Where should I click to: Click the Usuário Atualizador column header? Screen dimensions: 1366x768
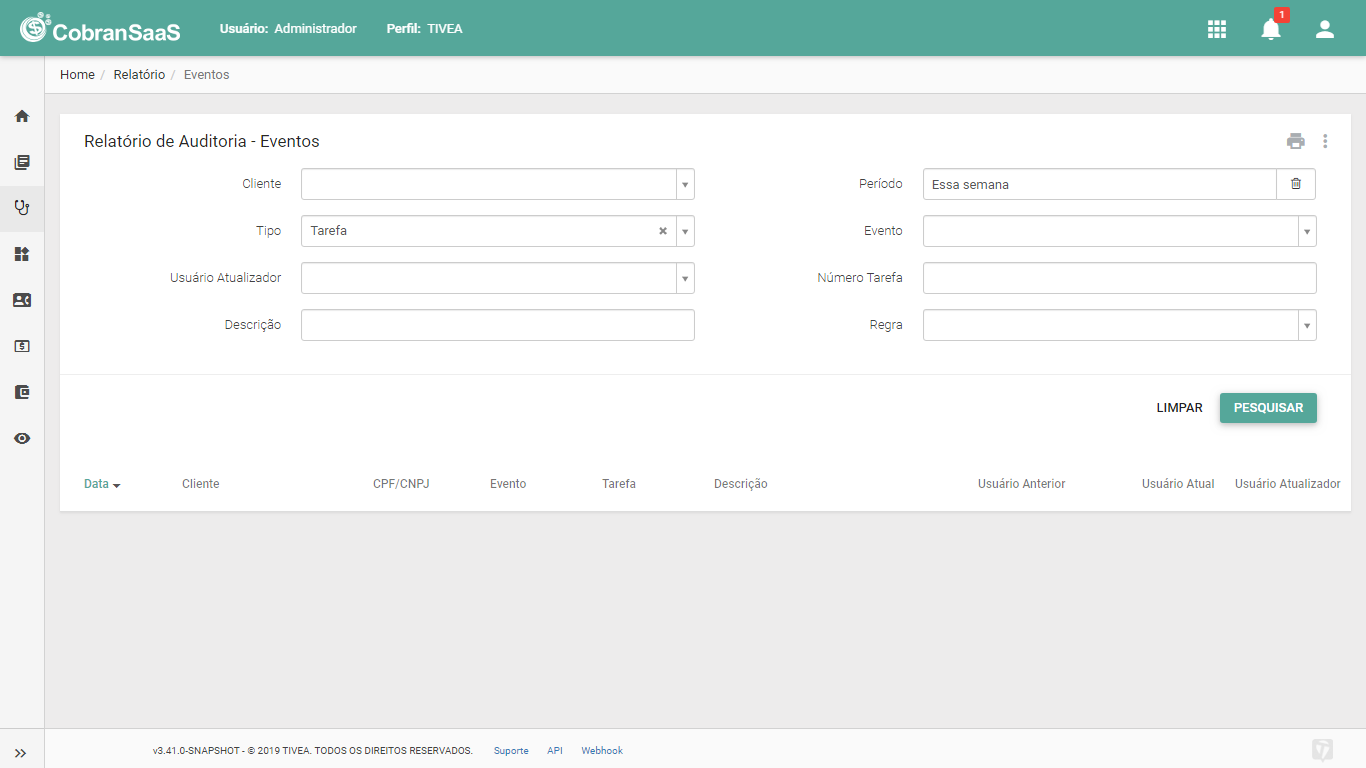tap(1288, 484)
